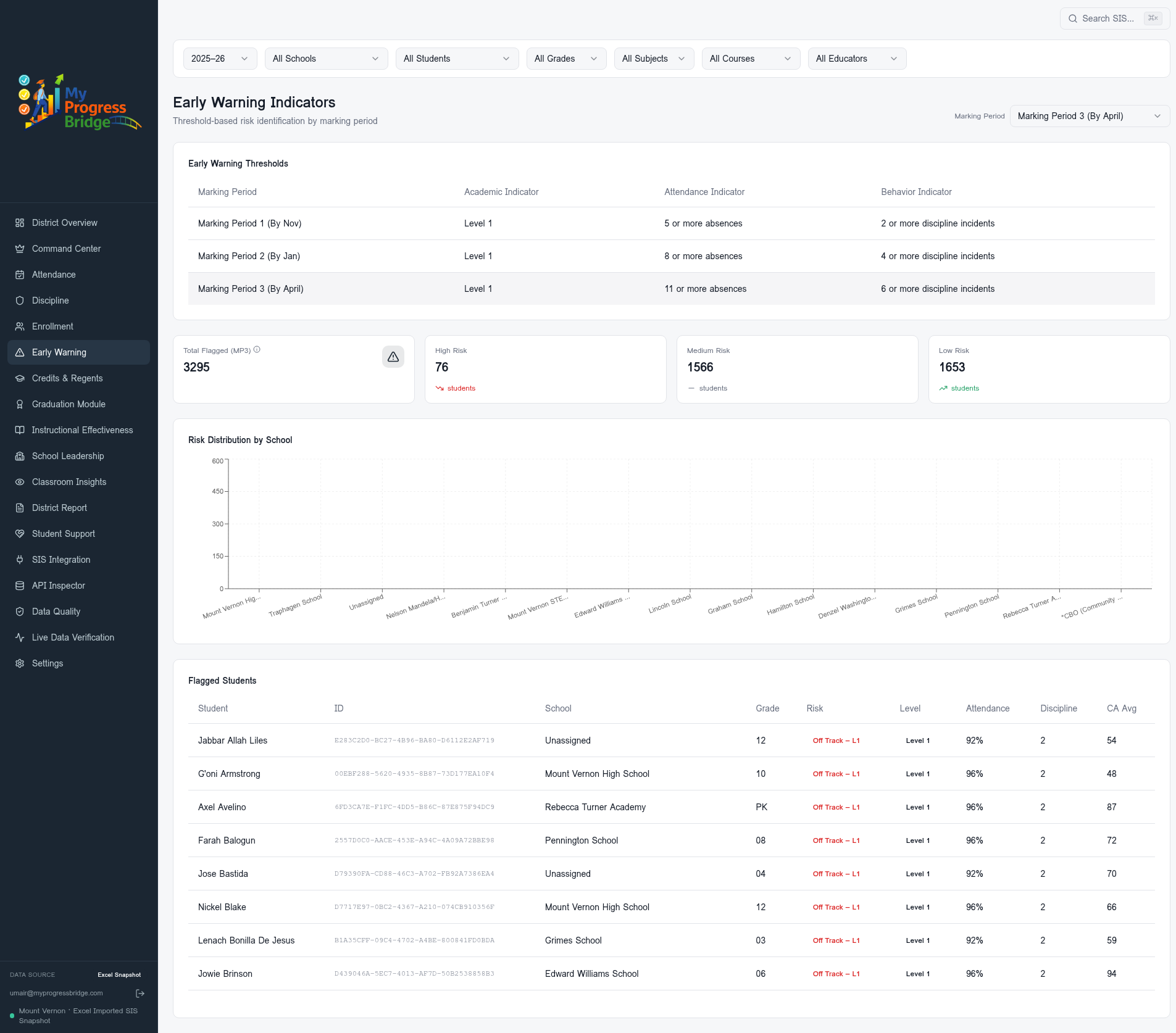Open the Medium Risk card
Screen dimensions: 1176x1033
click(x=798, y=369)
